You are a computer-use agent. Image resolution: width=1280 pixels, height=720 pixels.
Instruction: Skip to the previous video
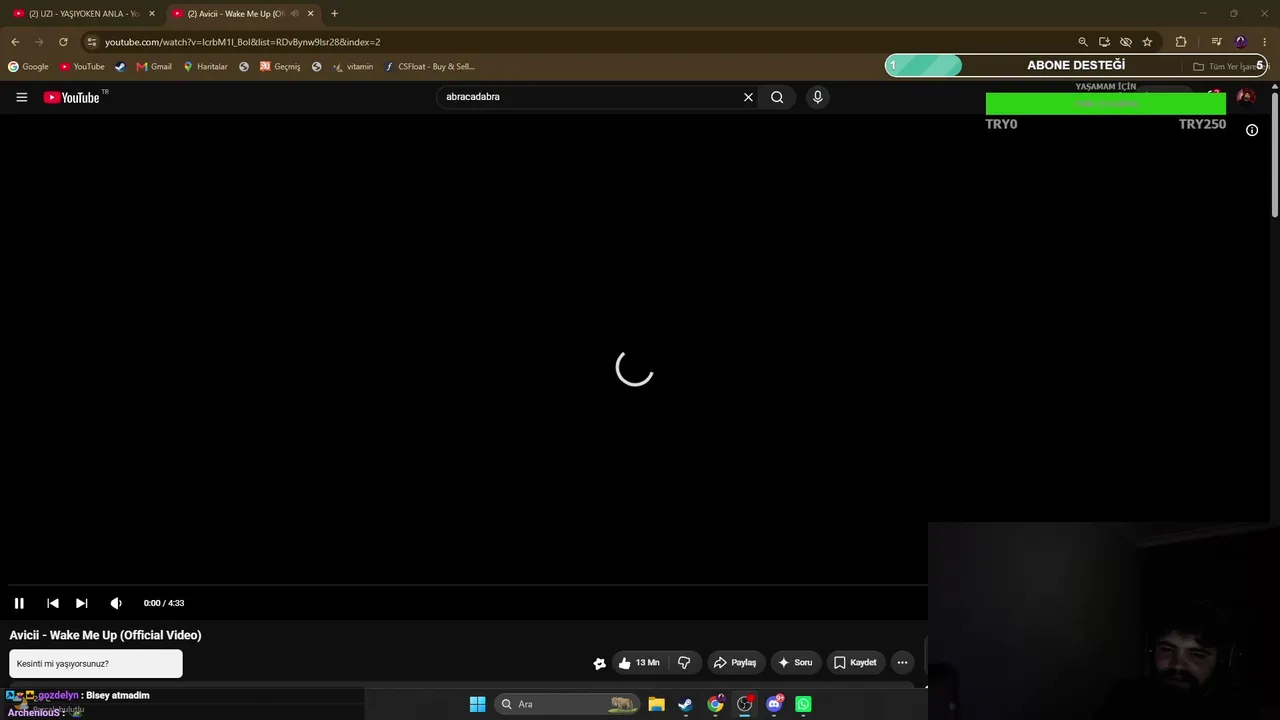[53, 603]
